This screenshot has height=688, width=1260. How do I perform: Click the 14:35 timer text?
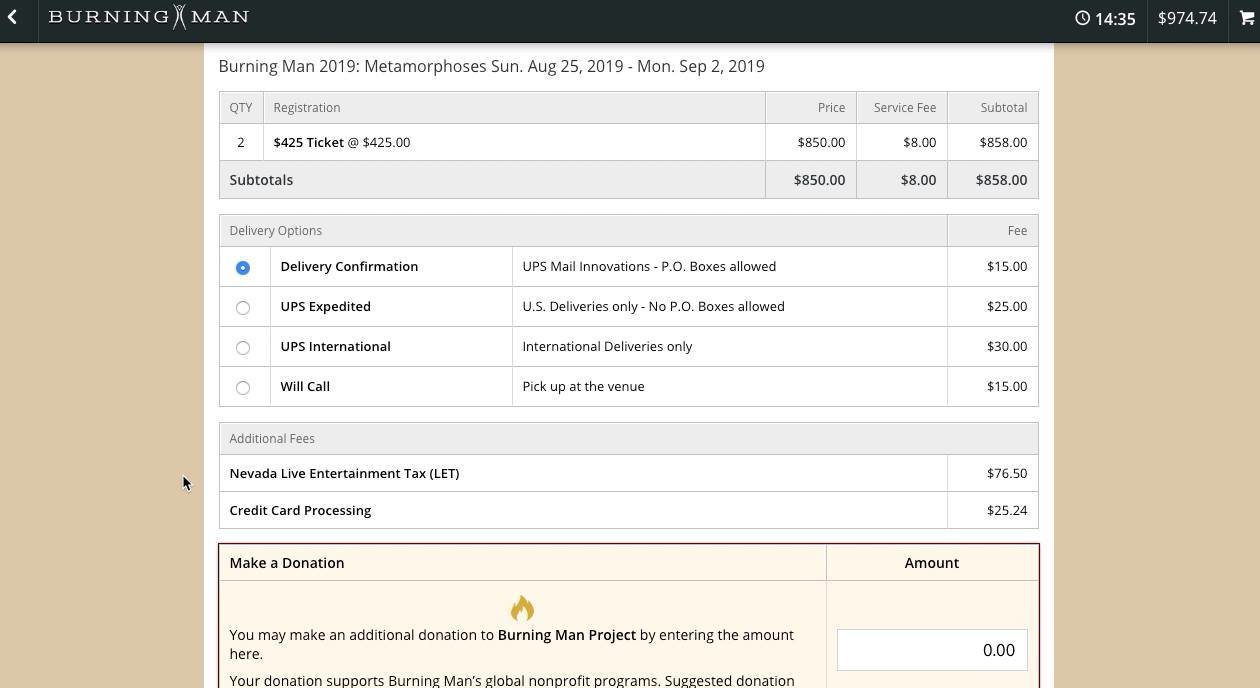[x=1115, y=19]
